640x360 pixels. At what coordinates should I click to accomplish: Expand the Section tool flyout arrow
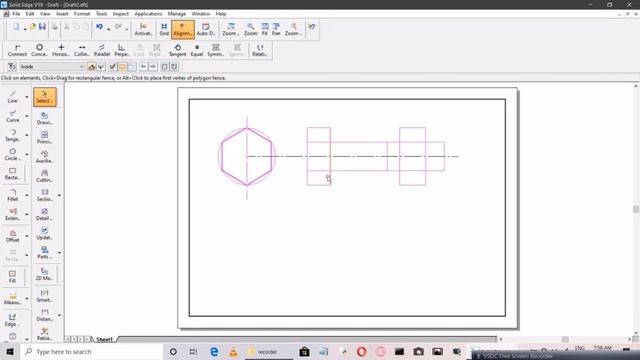click(x=60, y=196)
